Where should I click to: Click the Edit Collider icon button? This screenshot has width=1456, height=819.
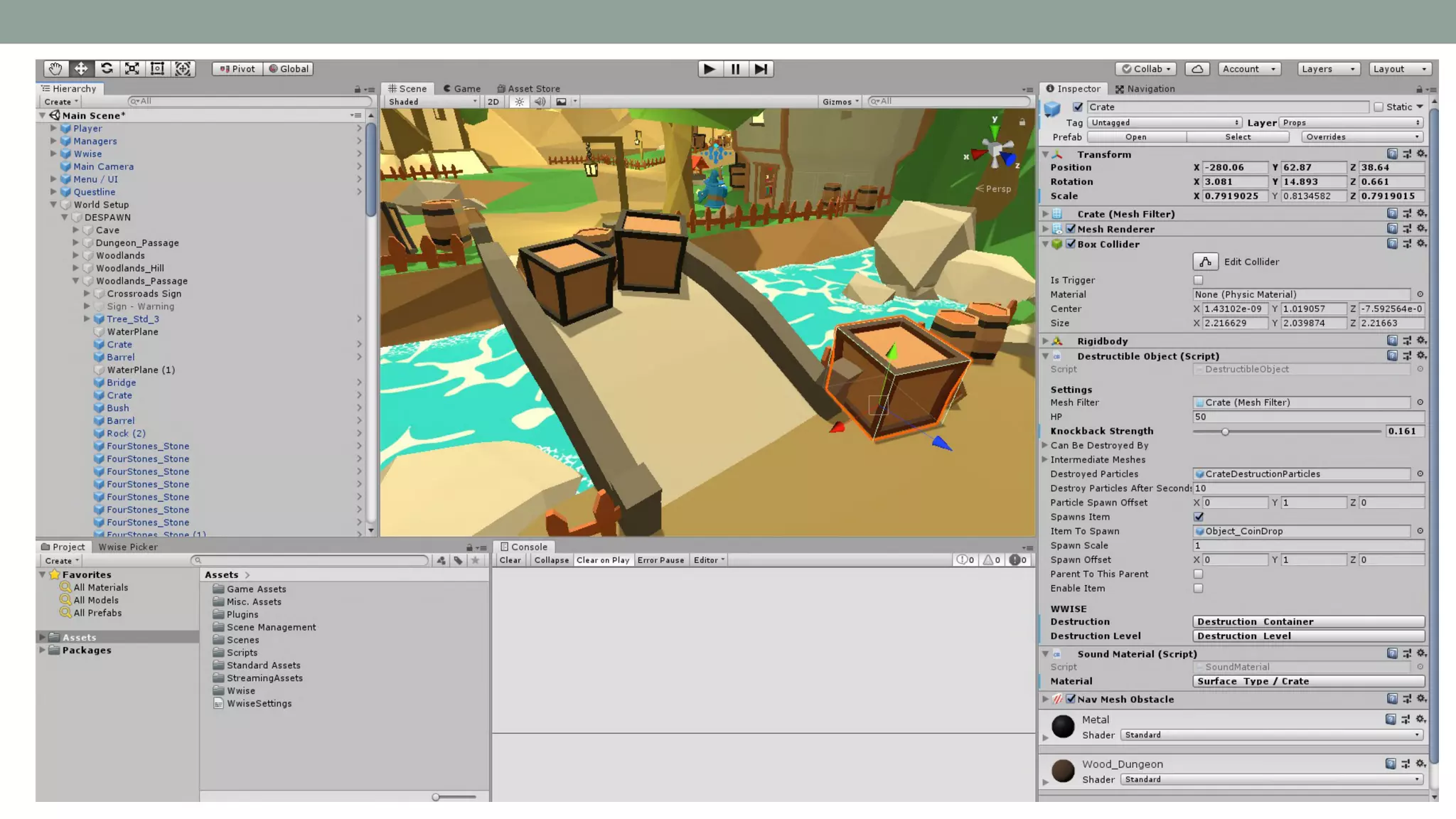tap(1205, 262)
